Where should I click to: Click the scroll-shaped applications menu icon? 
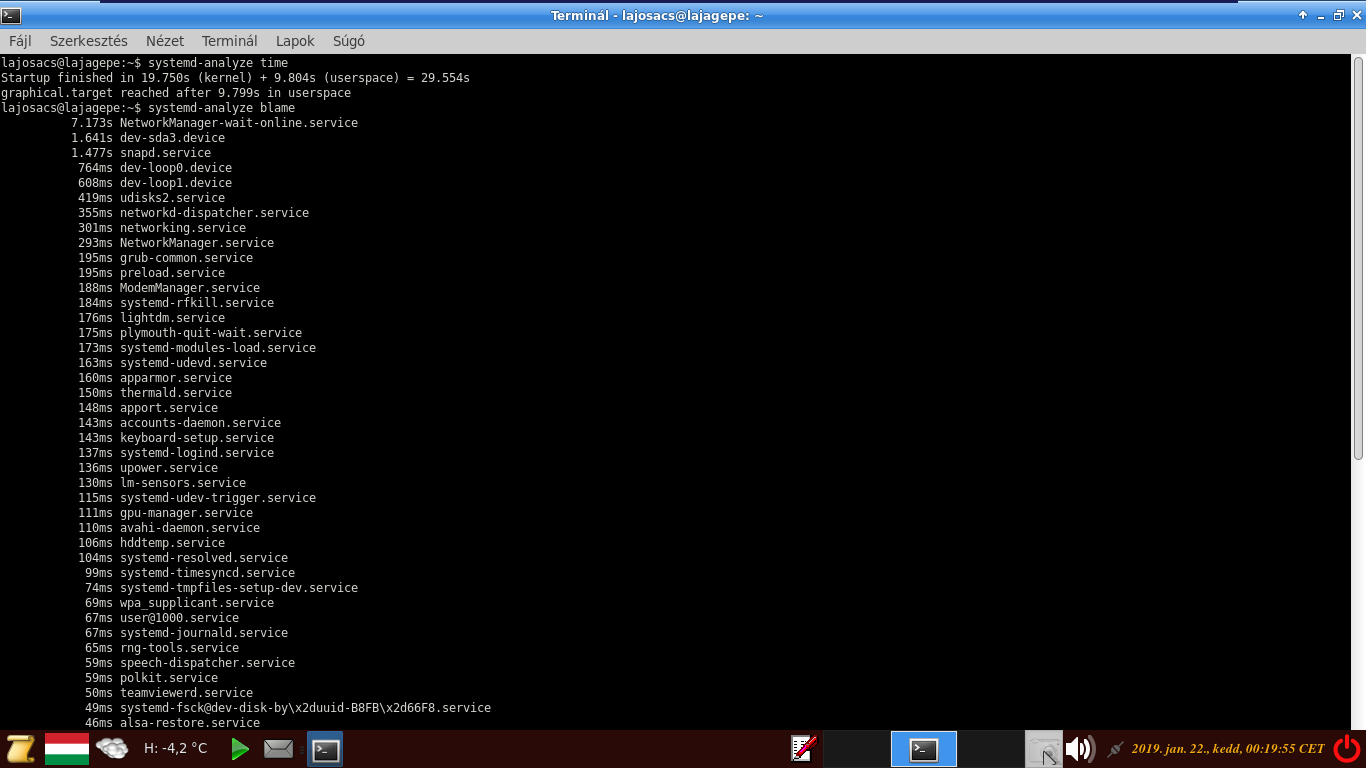click(x=21, y=748)
